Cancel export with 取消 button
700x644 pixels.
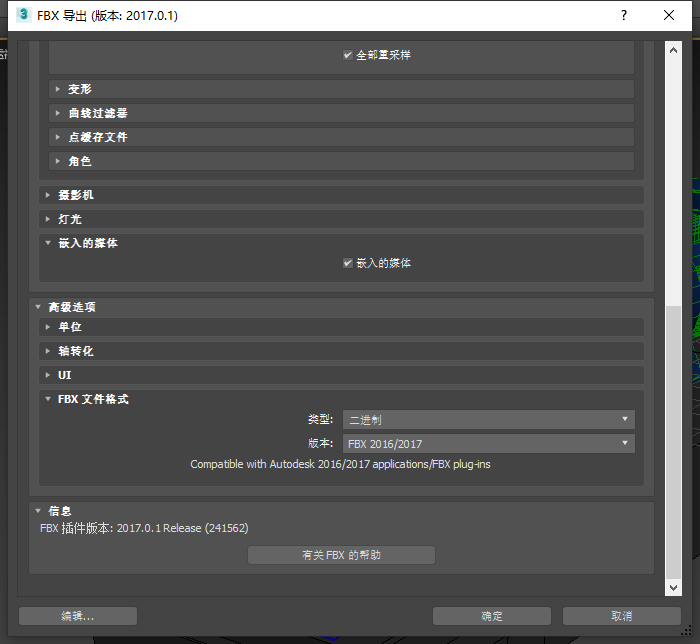point(621,616)
